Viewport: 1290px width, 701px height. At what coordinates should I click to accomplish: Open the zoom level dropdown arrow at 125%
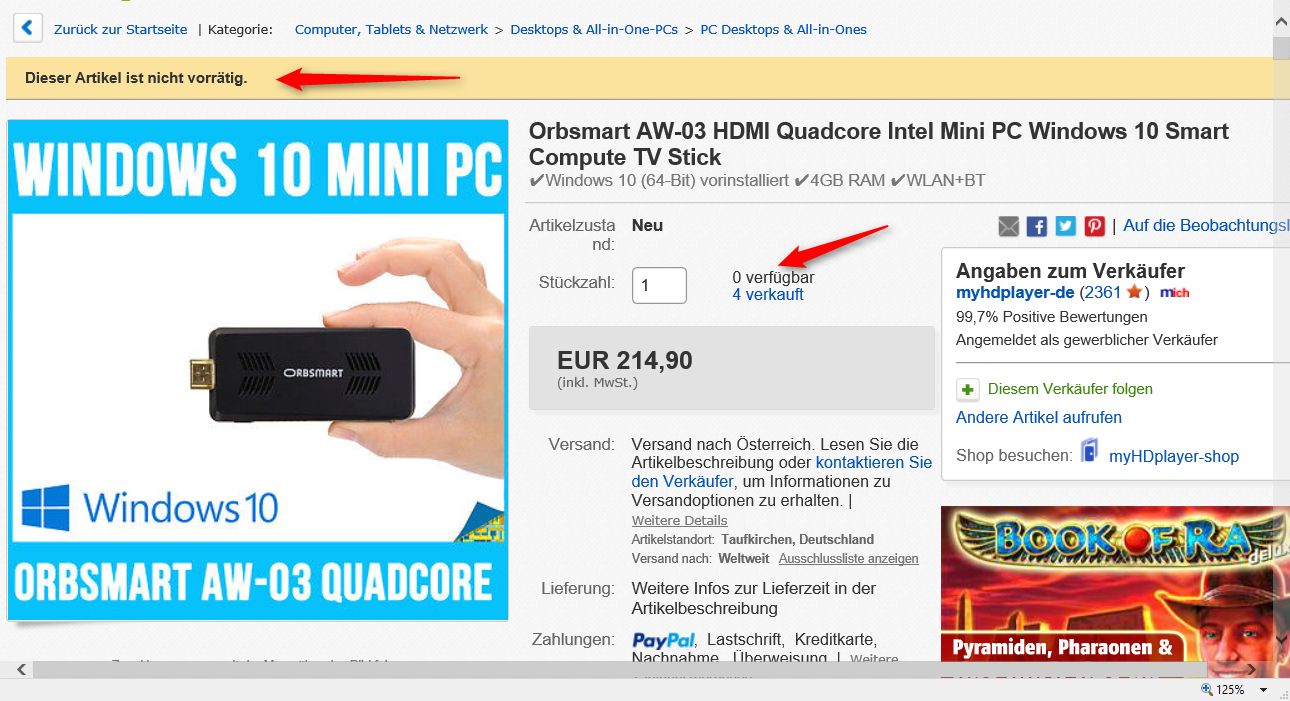click(x=1263, y=690)
